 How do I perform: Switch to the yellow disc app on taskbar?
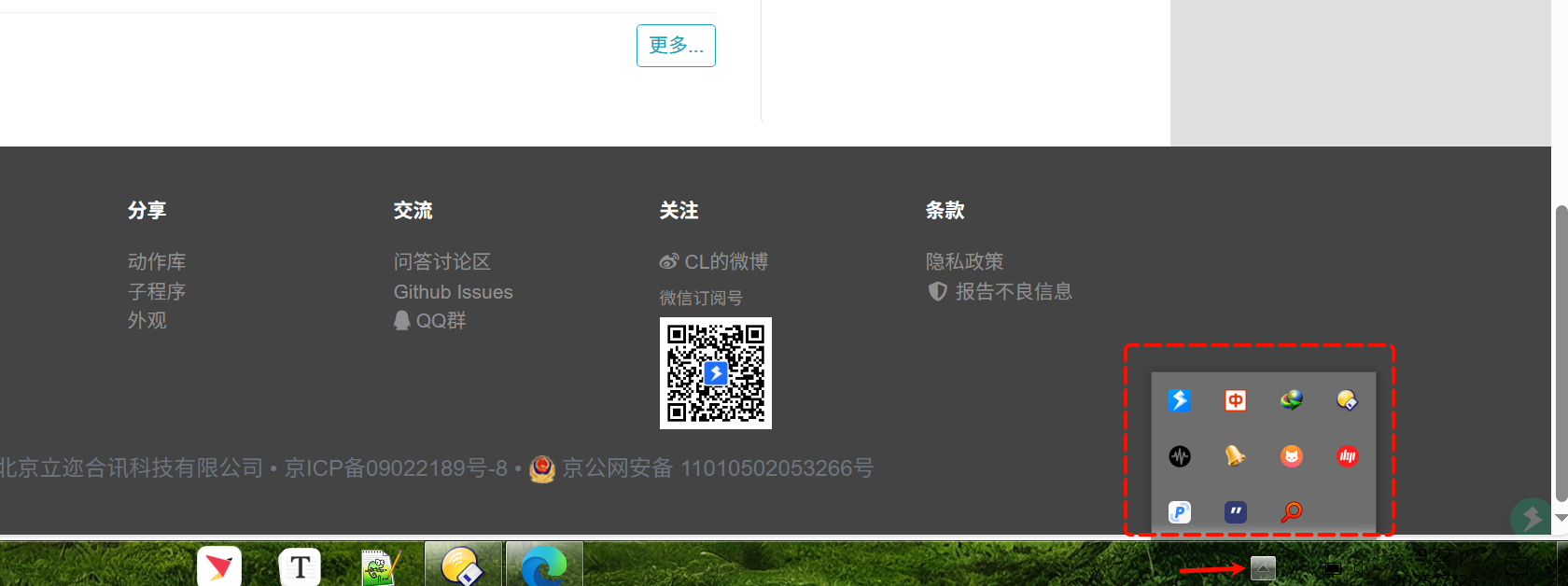[463, 565]
